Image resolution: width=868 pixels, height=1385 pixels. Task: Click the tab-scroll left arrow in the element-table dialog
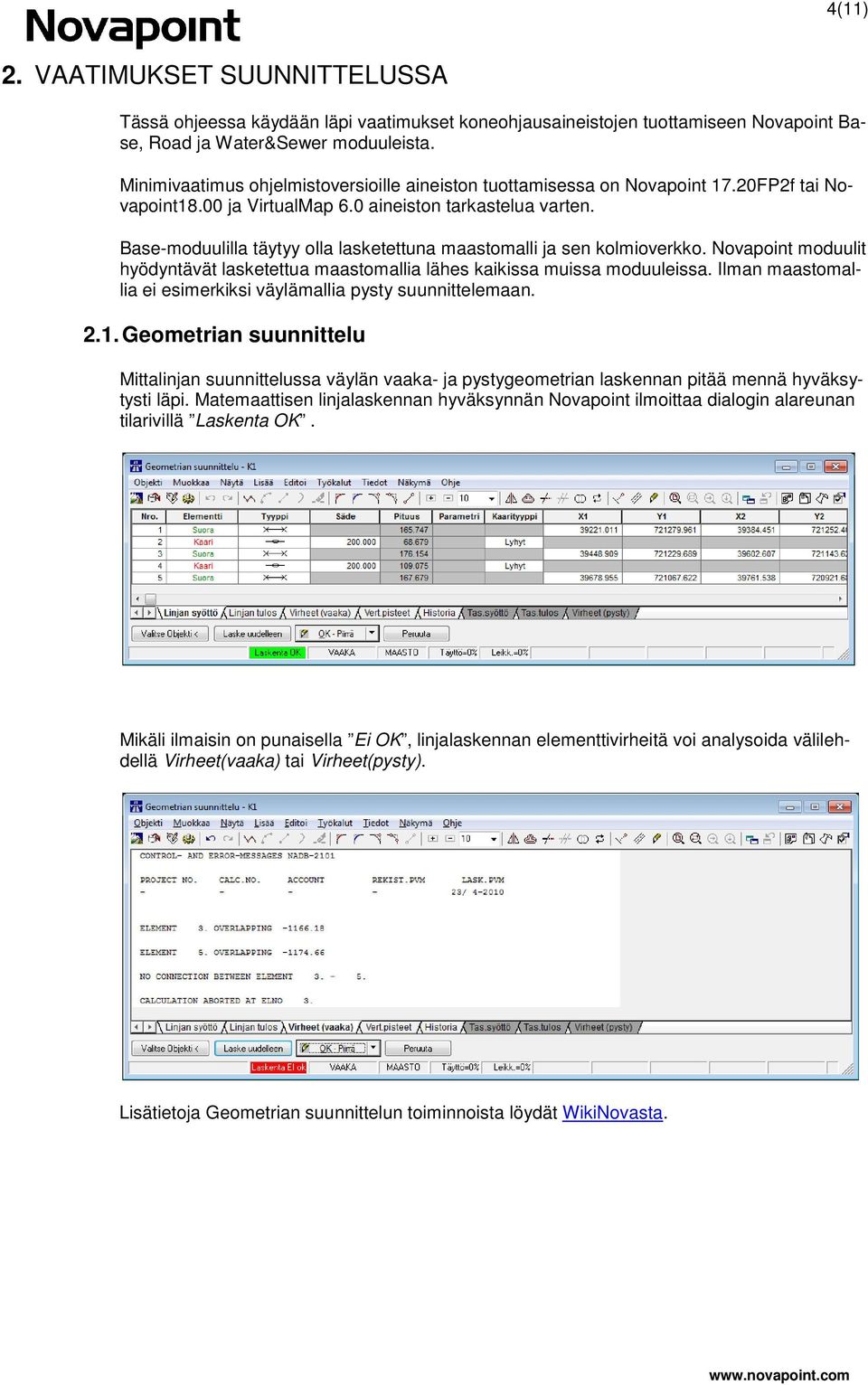137,613
